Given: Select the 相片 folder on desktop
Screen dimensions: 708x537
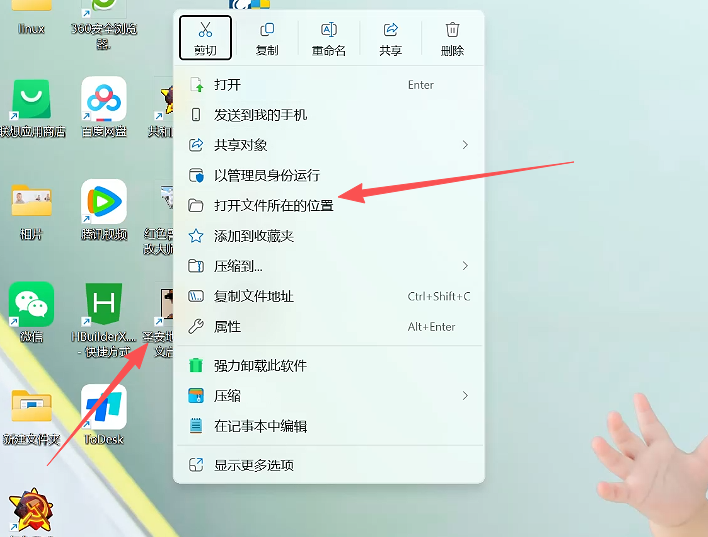Looking at the screenshot, I should (32, 211).
